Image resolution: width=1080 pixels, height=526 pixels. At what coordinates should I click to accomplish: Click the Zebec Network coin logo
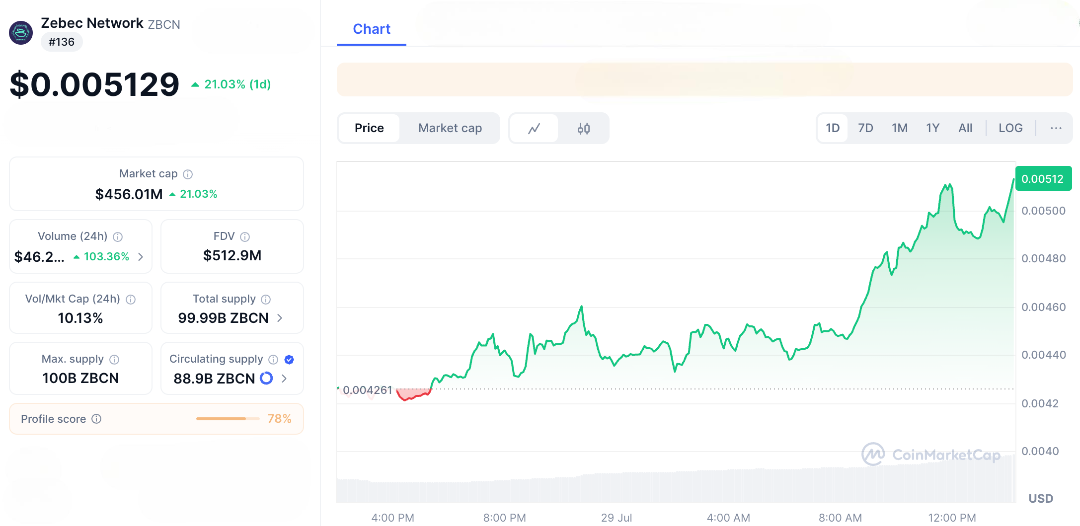click(x=21, y=32)
